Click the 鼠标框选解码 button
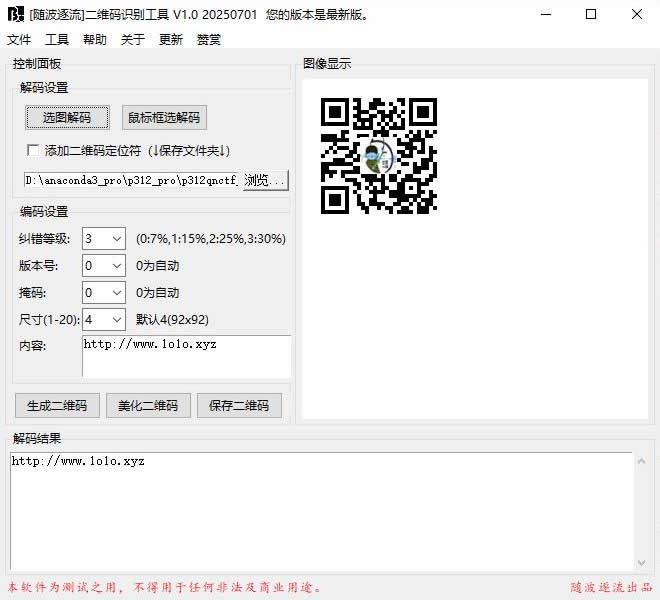Screen dimensions: 660x600 pos(164,117)
